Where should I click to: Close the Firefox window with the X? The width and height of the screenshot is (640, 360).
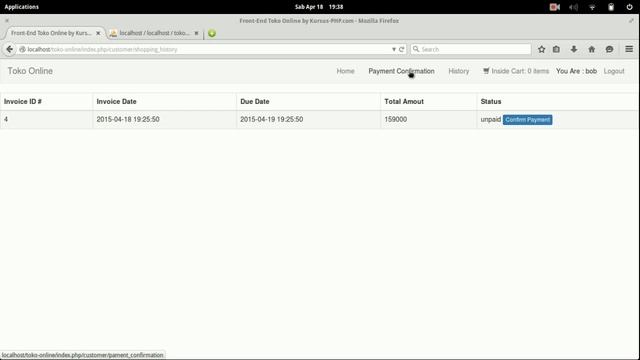click(7, 20)
